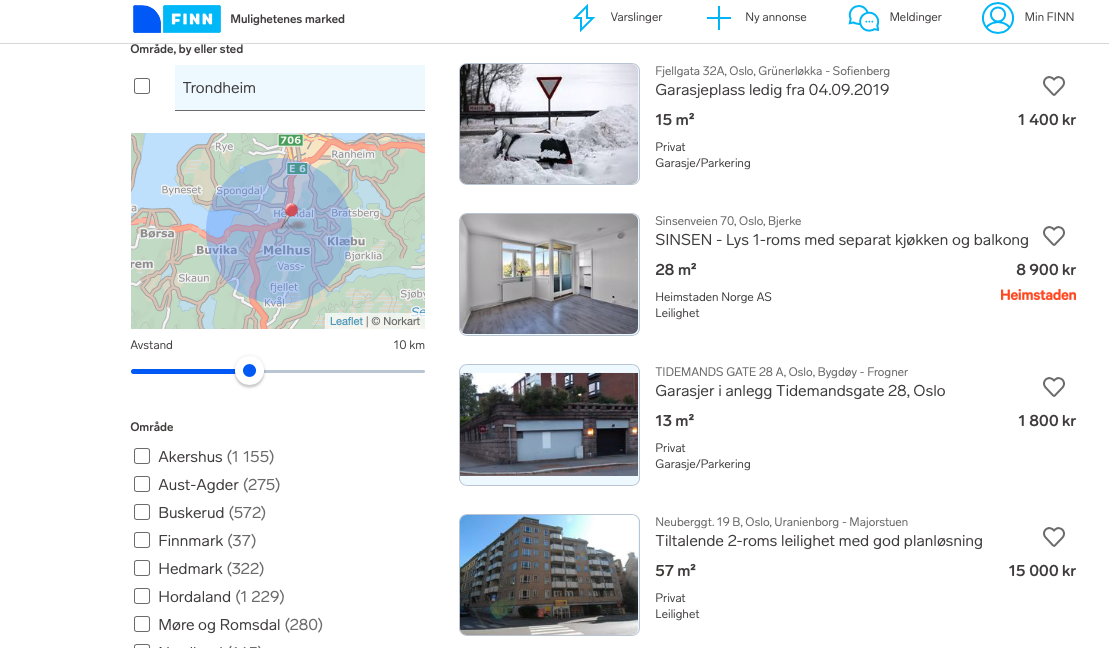The height and width of the screenshot is (648, 1109).
Task: Open Varslinger lightning bolt icon
Action: click(x=583, y=18)
